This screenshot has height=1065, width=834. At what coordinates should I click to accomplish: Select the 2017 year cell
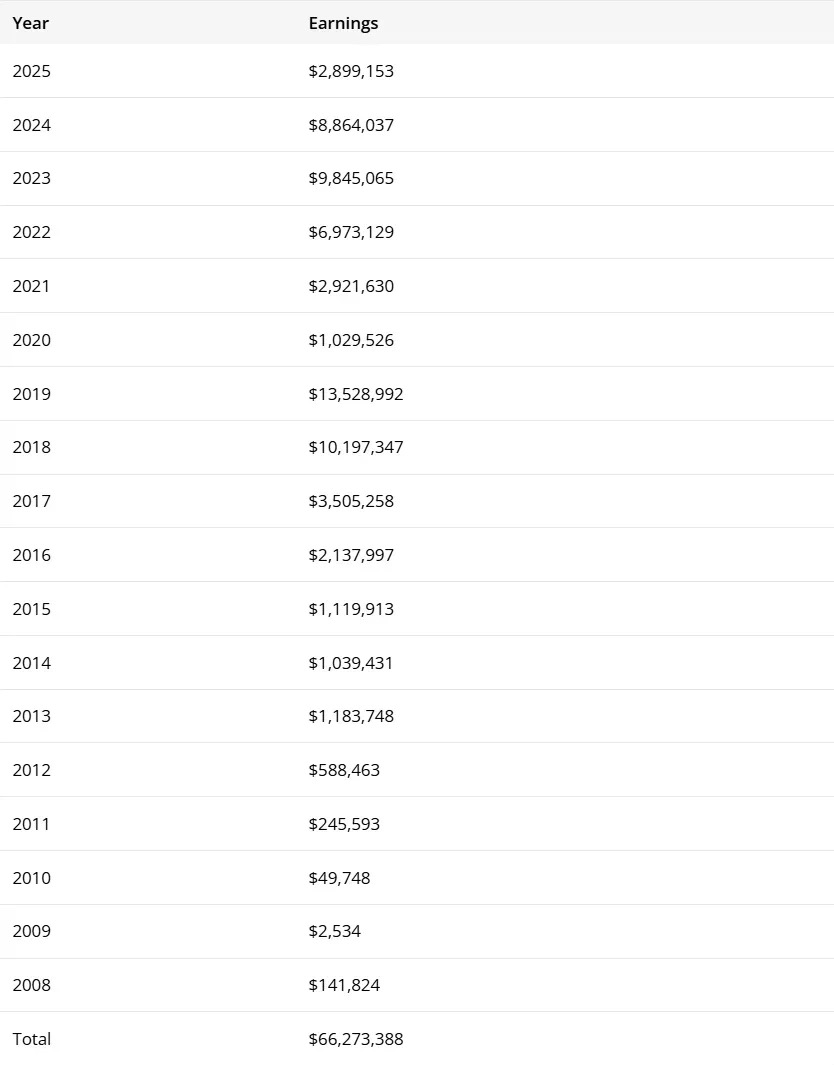[x=31, y=501]
